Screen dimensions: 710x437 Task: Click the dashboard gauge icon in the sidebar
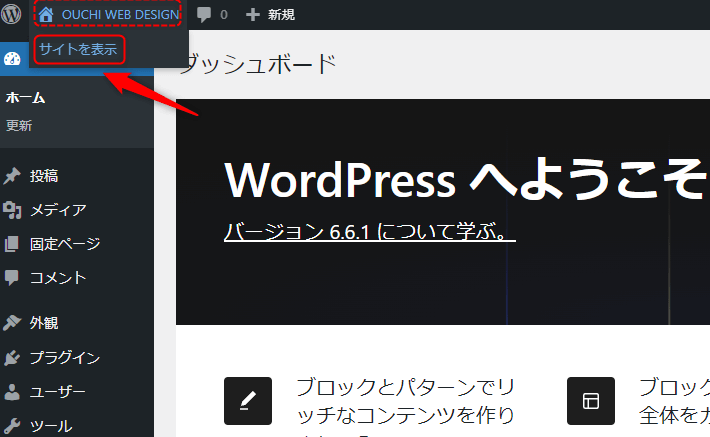(12, 59)
